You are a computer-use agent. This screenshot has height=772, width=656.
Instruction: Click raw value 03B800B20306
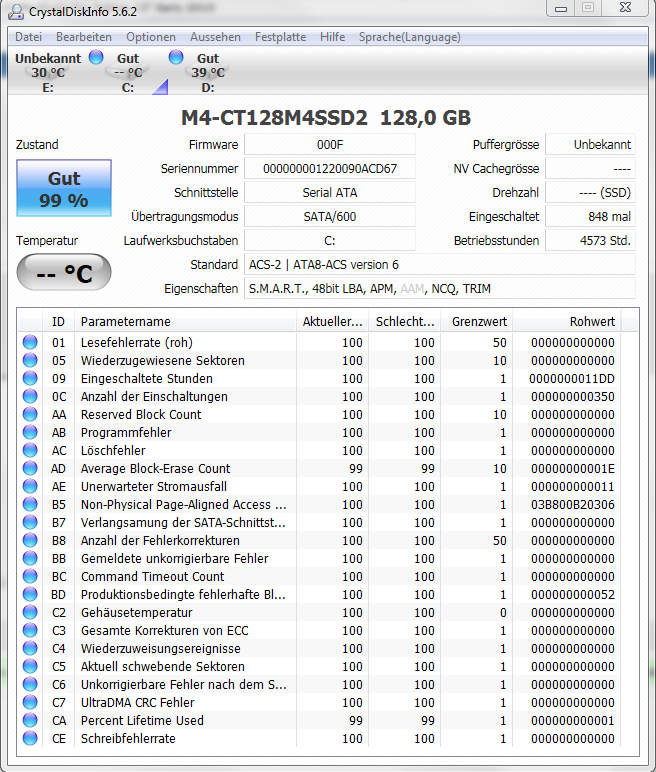[573, 505]
